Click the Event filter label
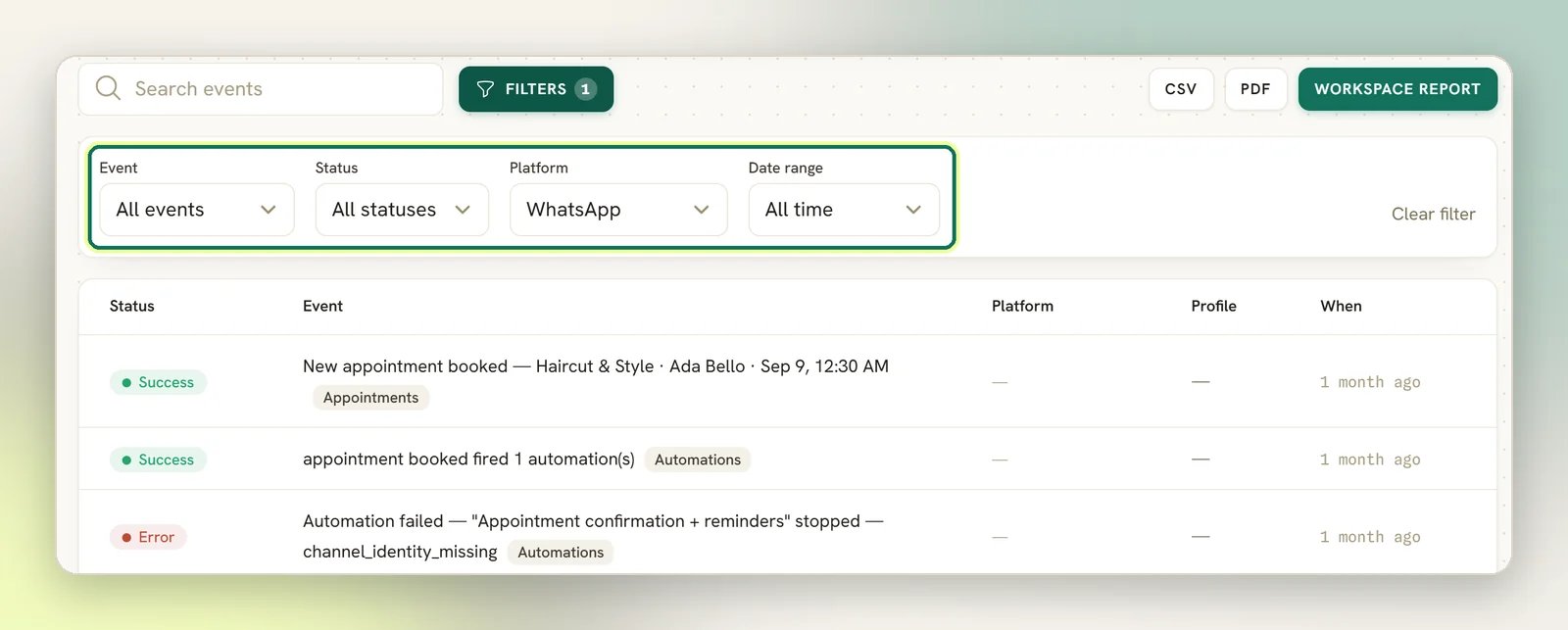The image size is (1568, 630). 119,168
